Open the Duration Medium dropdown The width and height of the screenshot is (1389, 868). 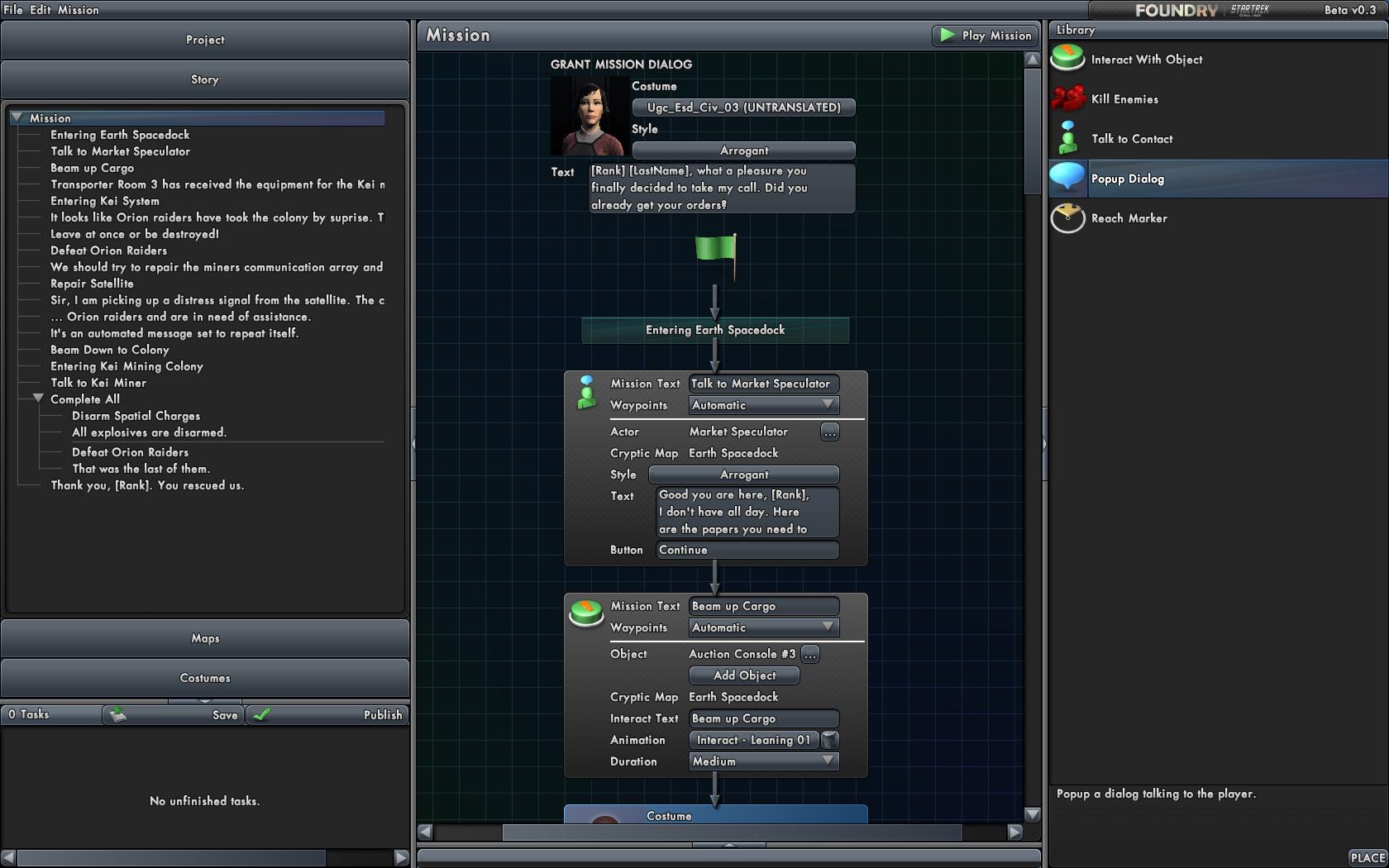coord(764,761)
